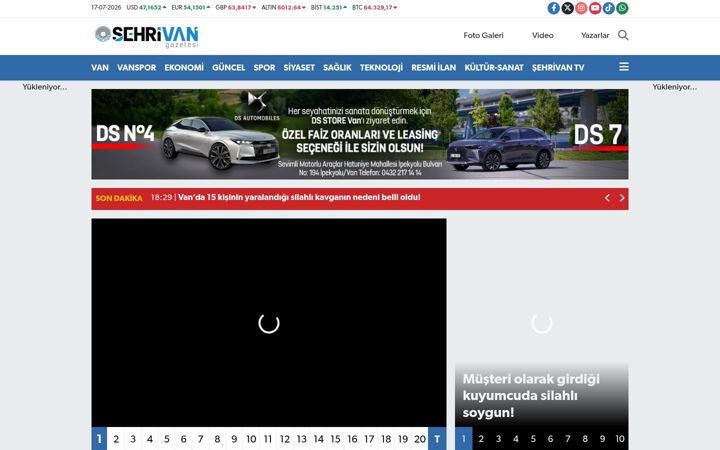This screenshot has height=450, width=720.
Task: Click the Şehrivan gazetesi logo
Action: coord(146,36)
